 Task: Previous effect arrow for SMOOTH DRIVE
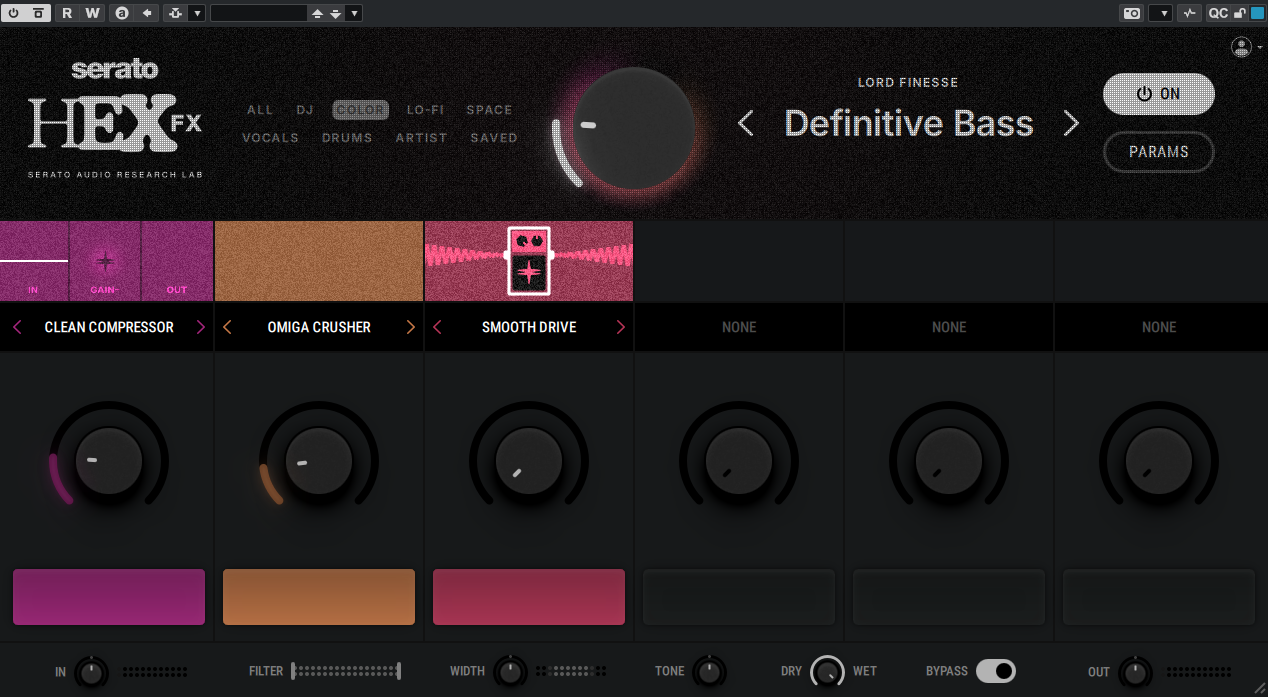pos(437,327)
